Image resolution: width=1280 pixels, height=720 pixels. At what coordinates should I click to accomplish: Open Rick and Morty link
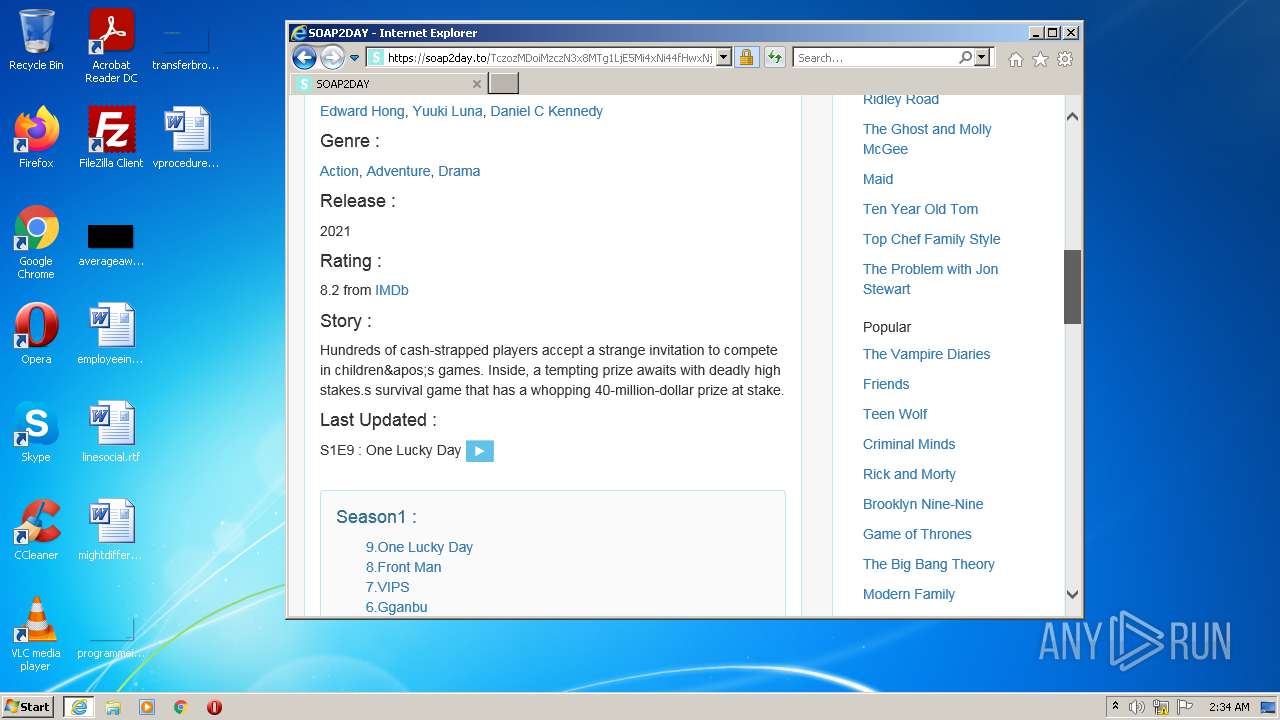click(x=909, y=474)
